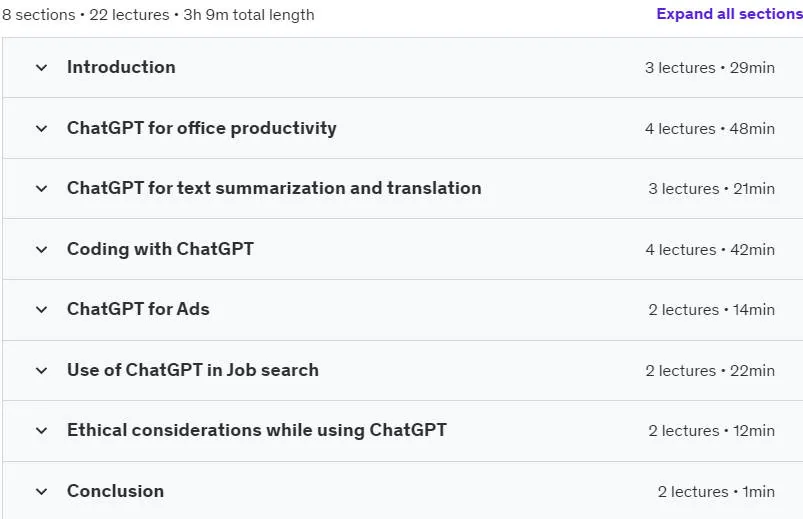
Task: Expand the ChatGPT for Ads chevron
Action: point(41,309)
